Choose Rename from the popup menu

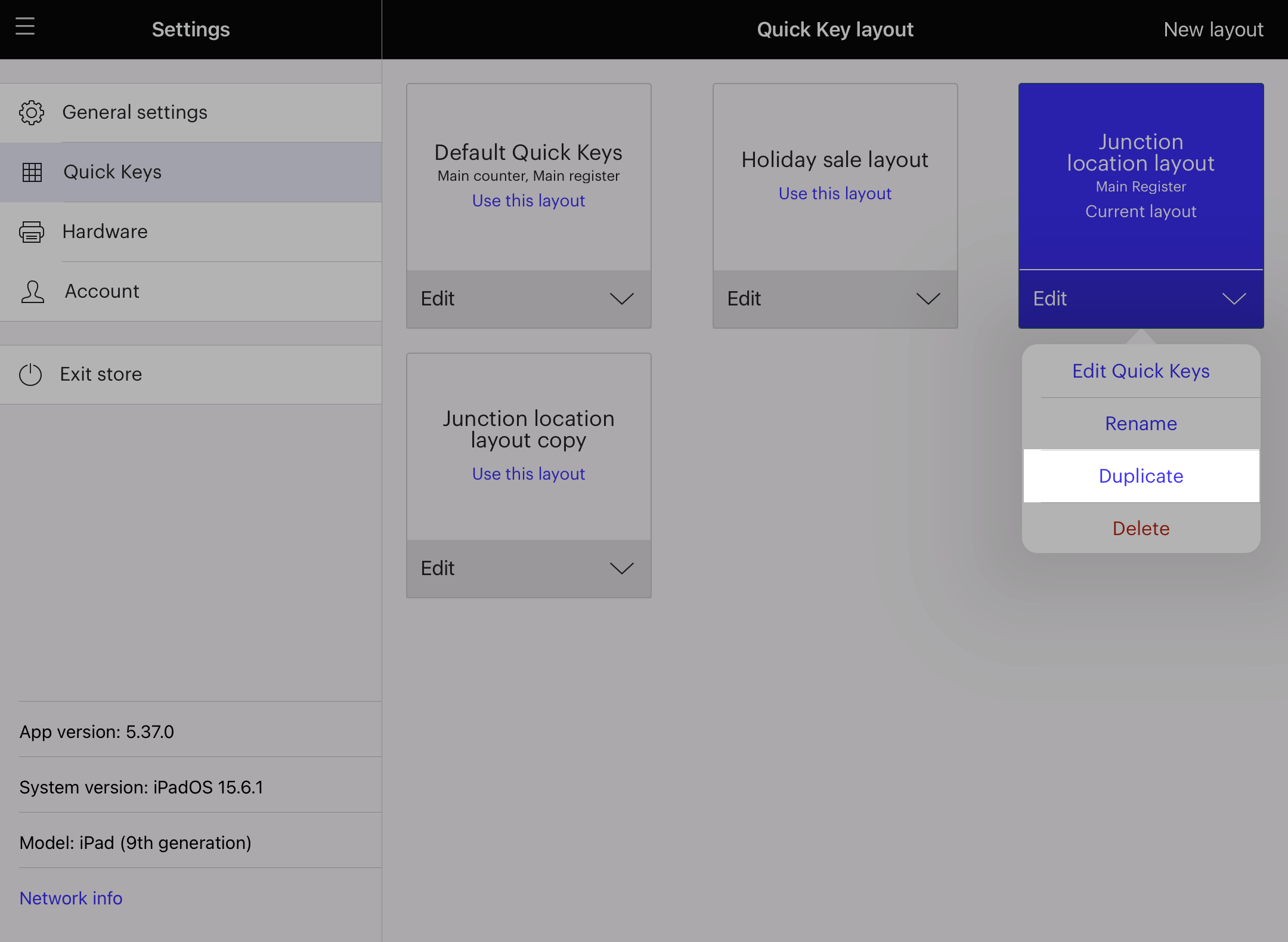1141,424
